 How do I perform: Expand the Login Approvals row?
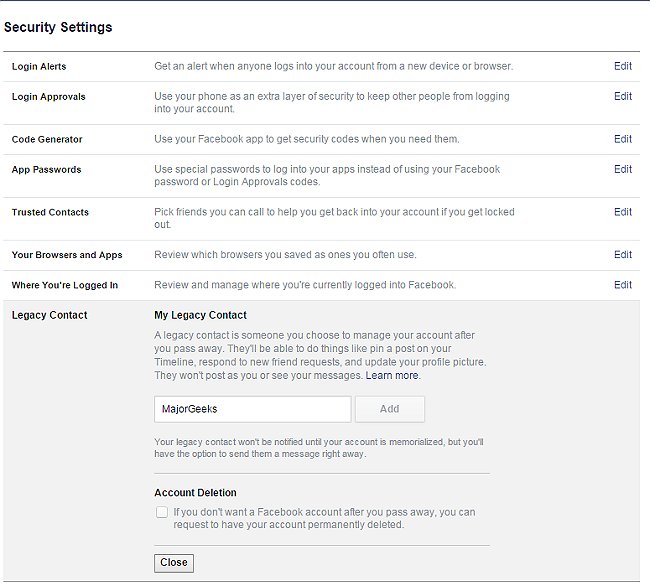(x=48, y=97)
